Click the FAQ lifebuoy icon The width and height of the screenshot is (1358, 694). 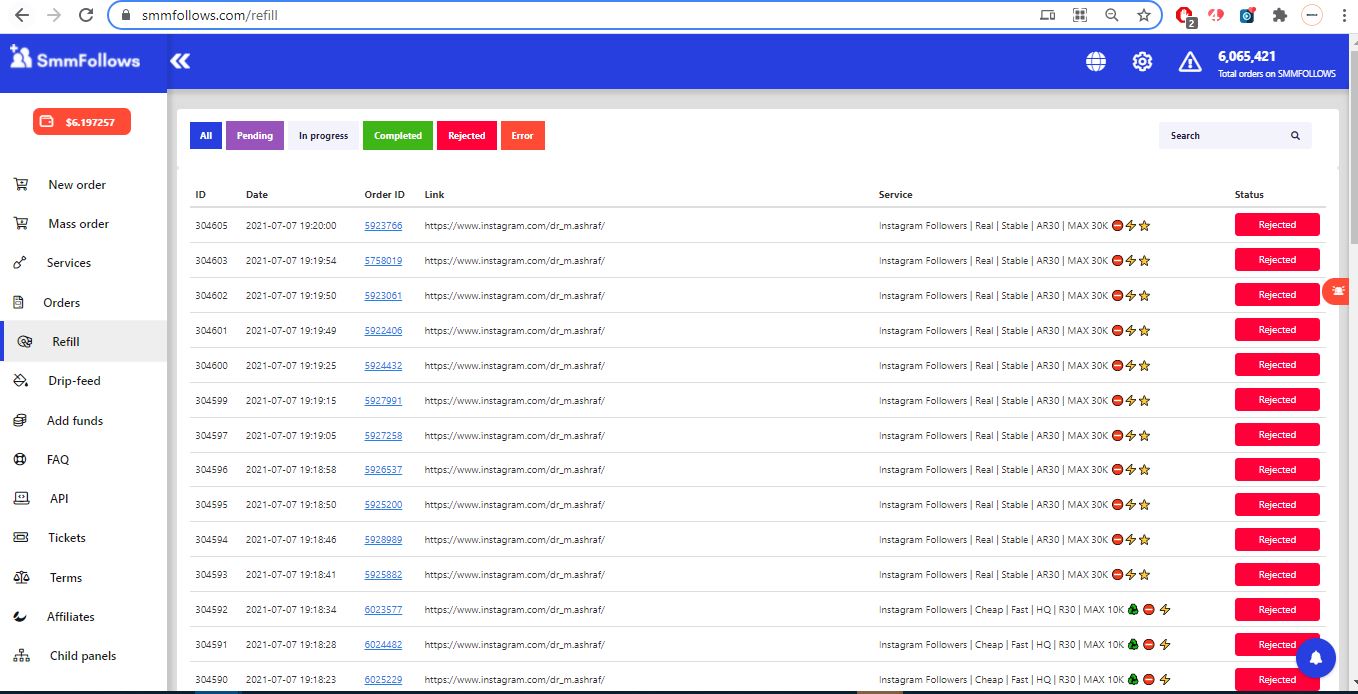tap(19, 460)
